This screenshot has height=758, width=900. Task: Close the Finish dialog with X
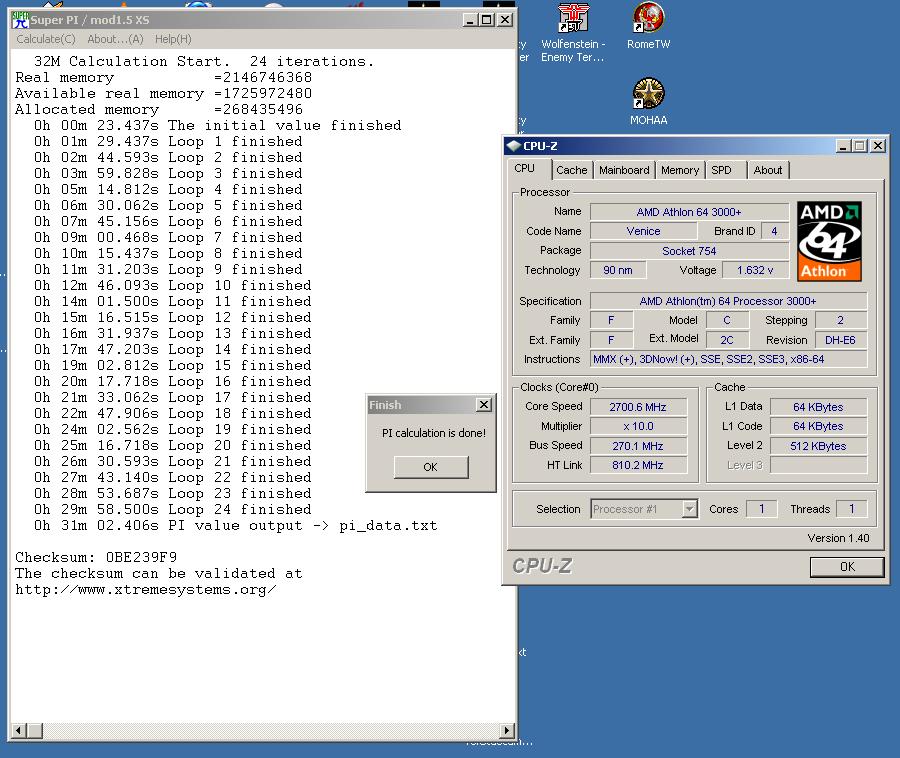coord(484,405)
